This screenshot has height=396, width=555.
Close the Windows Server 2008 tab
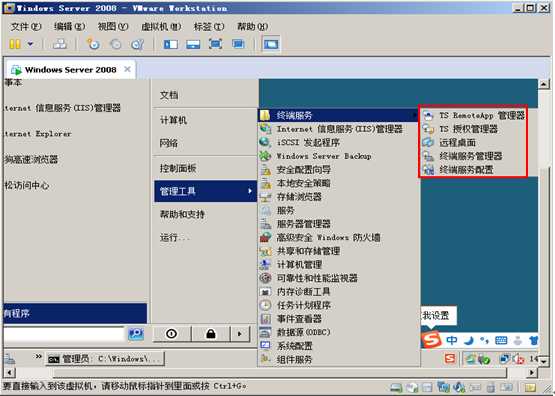[127, 69]
